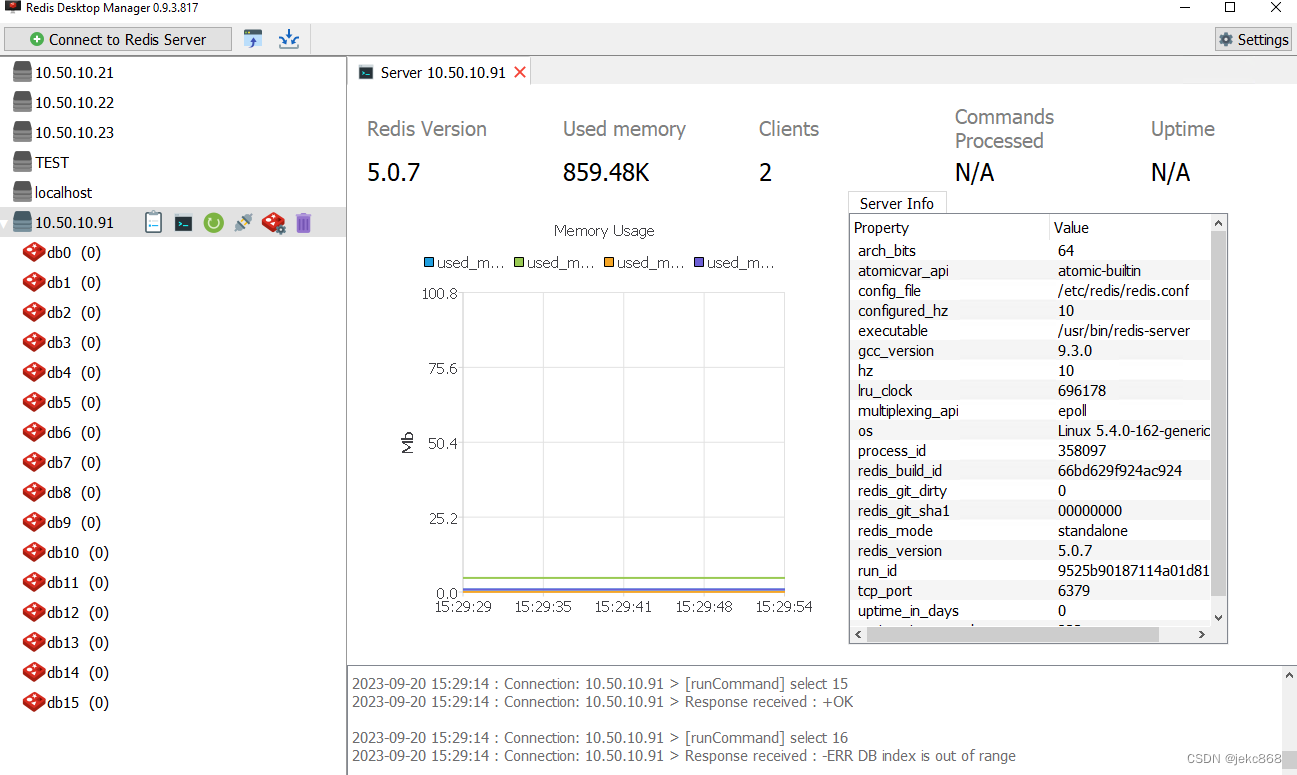Viewport: 1297px width, 775px height.
Task: Sort by the Property column header
Action: pyautogui.click(x=949, y=228)
